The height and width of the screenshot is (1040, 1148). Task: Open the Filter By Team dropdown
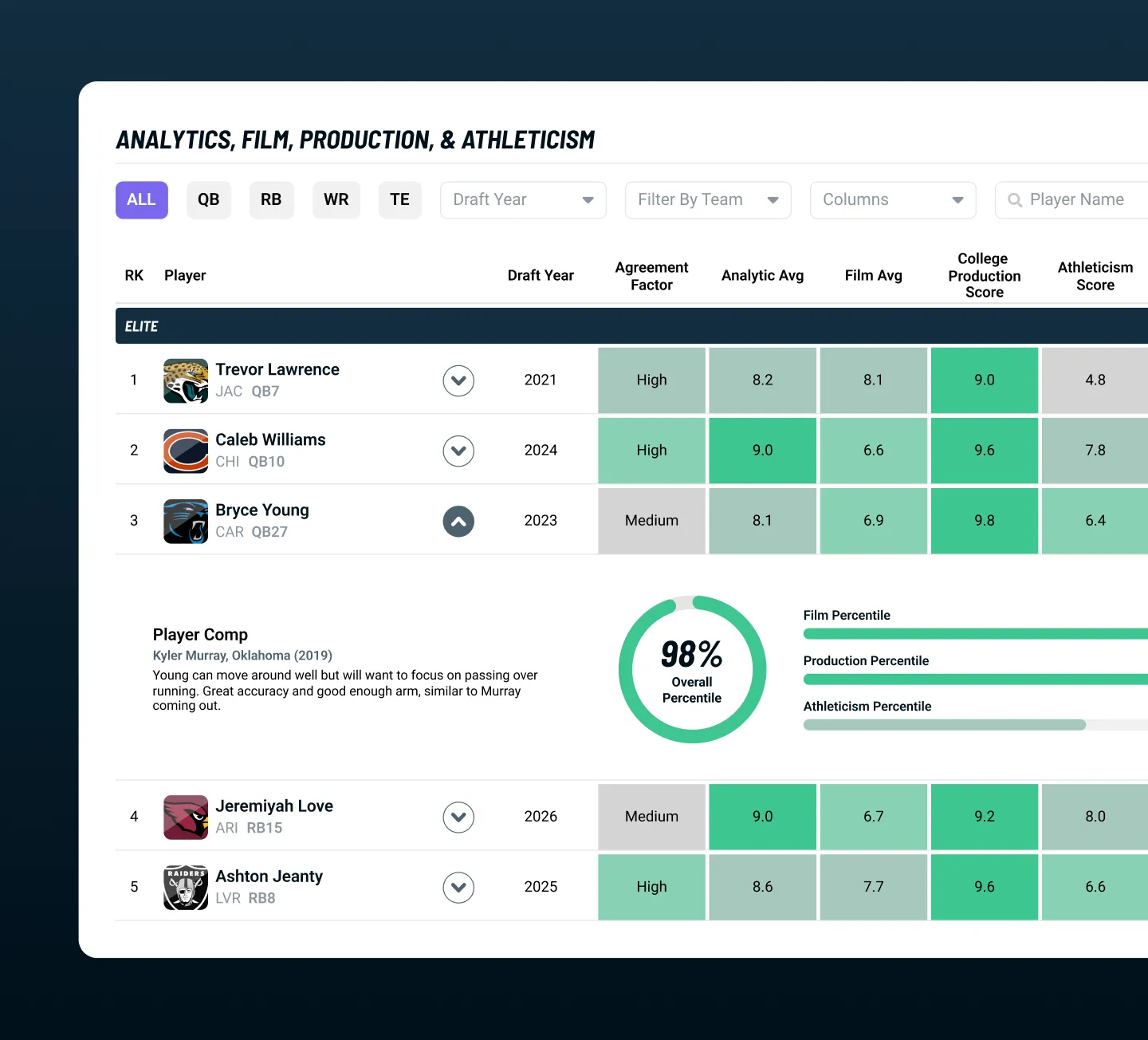(x=708, y=200)
